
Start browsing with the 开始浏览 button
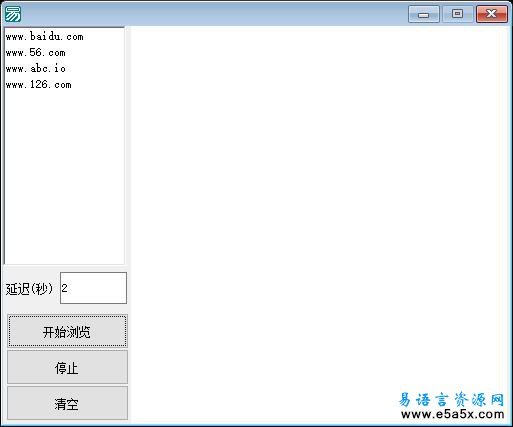point(67,331)
